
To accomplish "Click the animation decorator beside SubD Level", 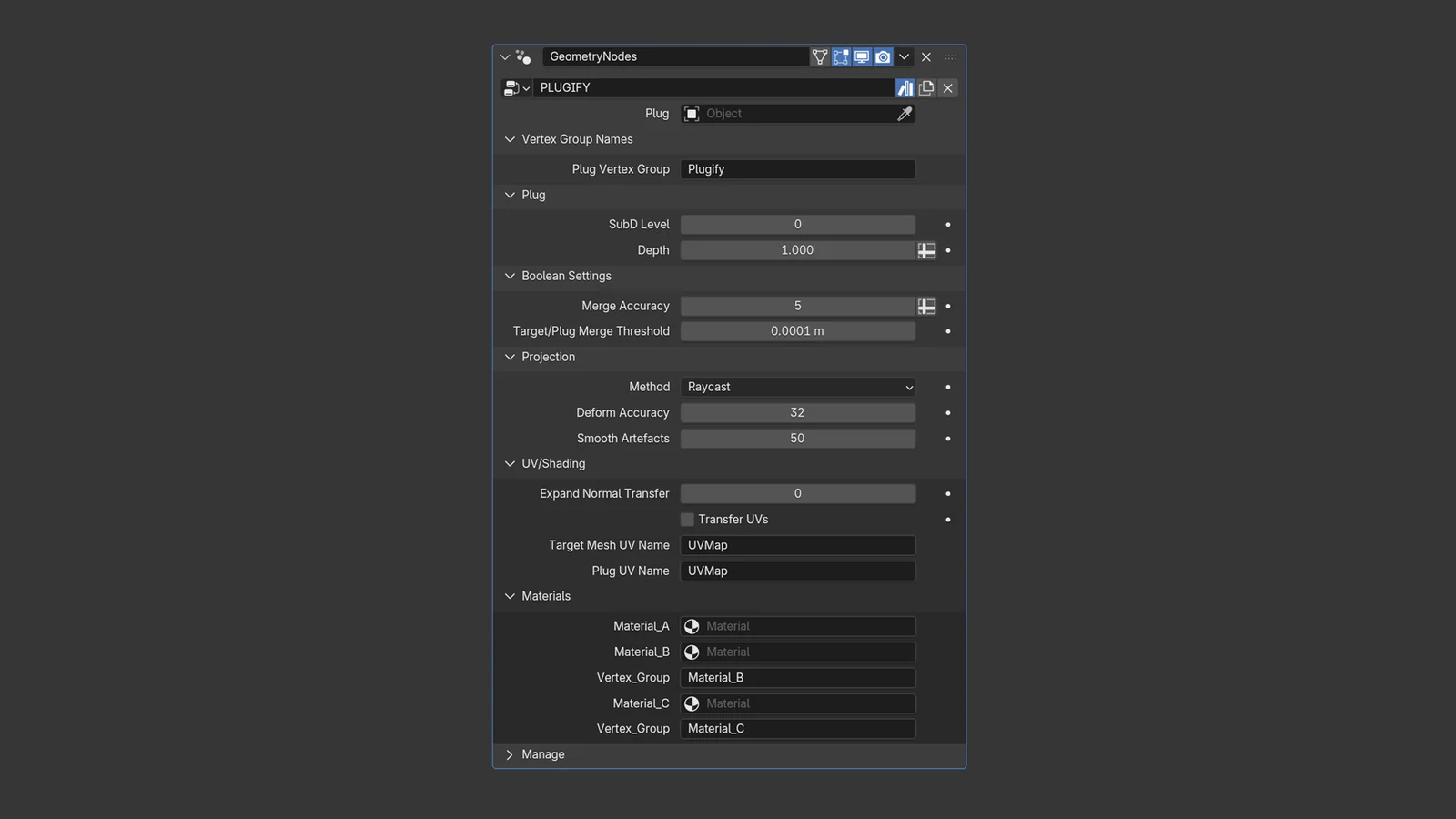I will tap(946, 224).
